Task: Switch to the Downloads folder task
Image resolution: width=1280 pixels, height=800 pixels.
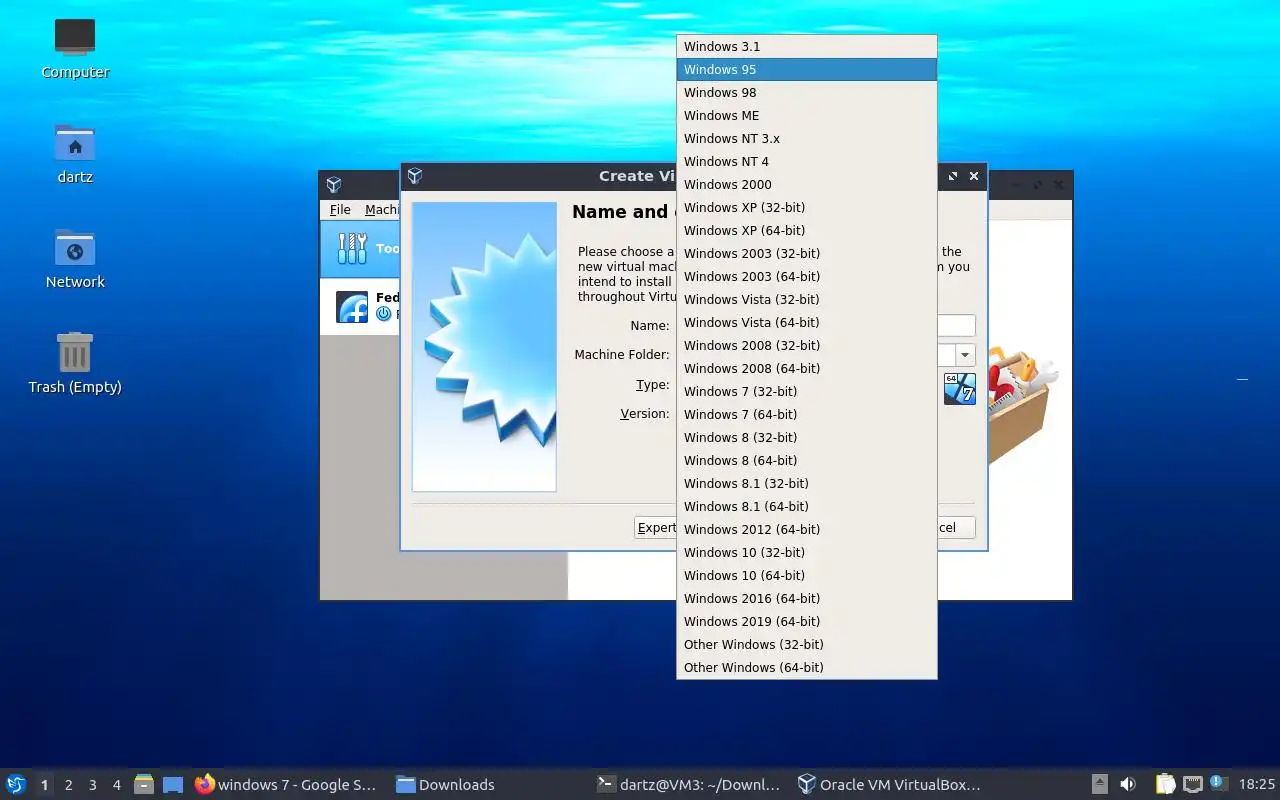Action: click(446, 784)
